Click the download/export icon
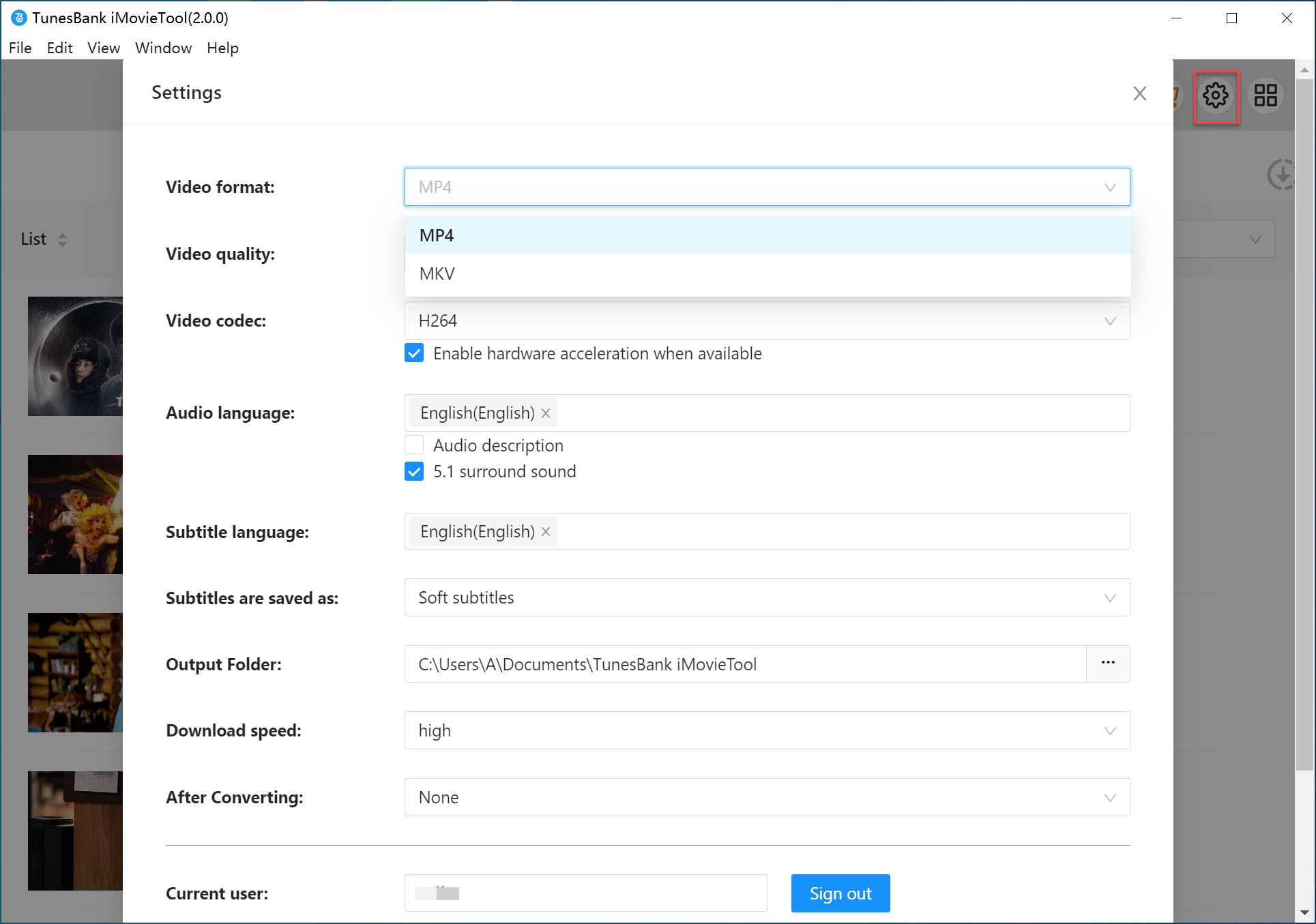 pos(1281,173)
